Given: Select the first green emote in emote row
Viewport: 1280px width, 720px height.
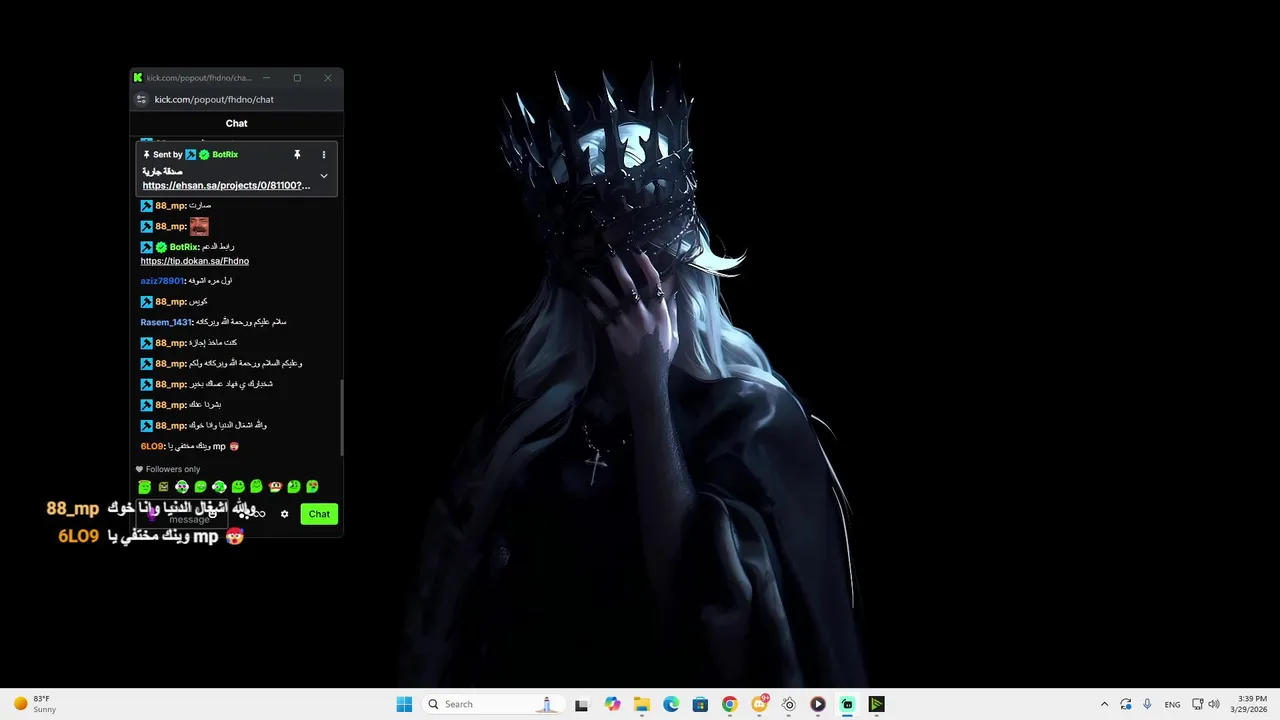Looking at the screenshot, I should click(x=145, y=487).
